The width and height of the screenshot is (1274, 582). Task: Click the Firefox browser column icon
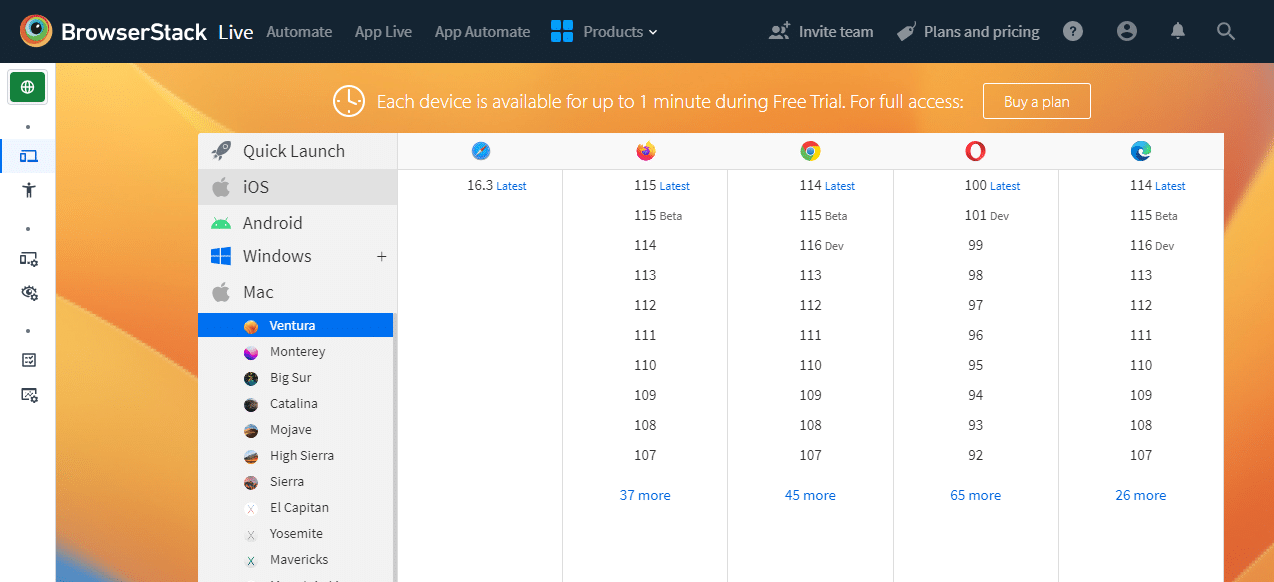(x=646, y=151)
